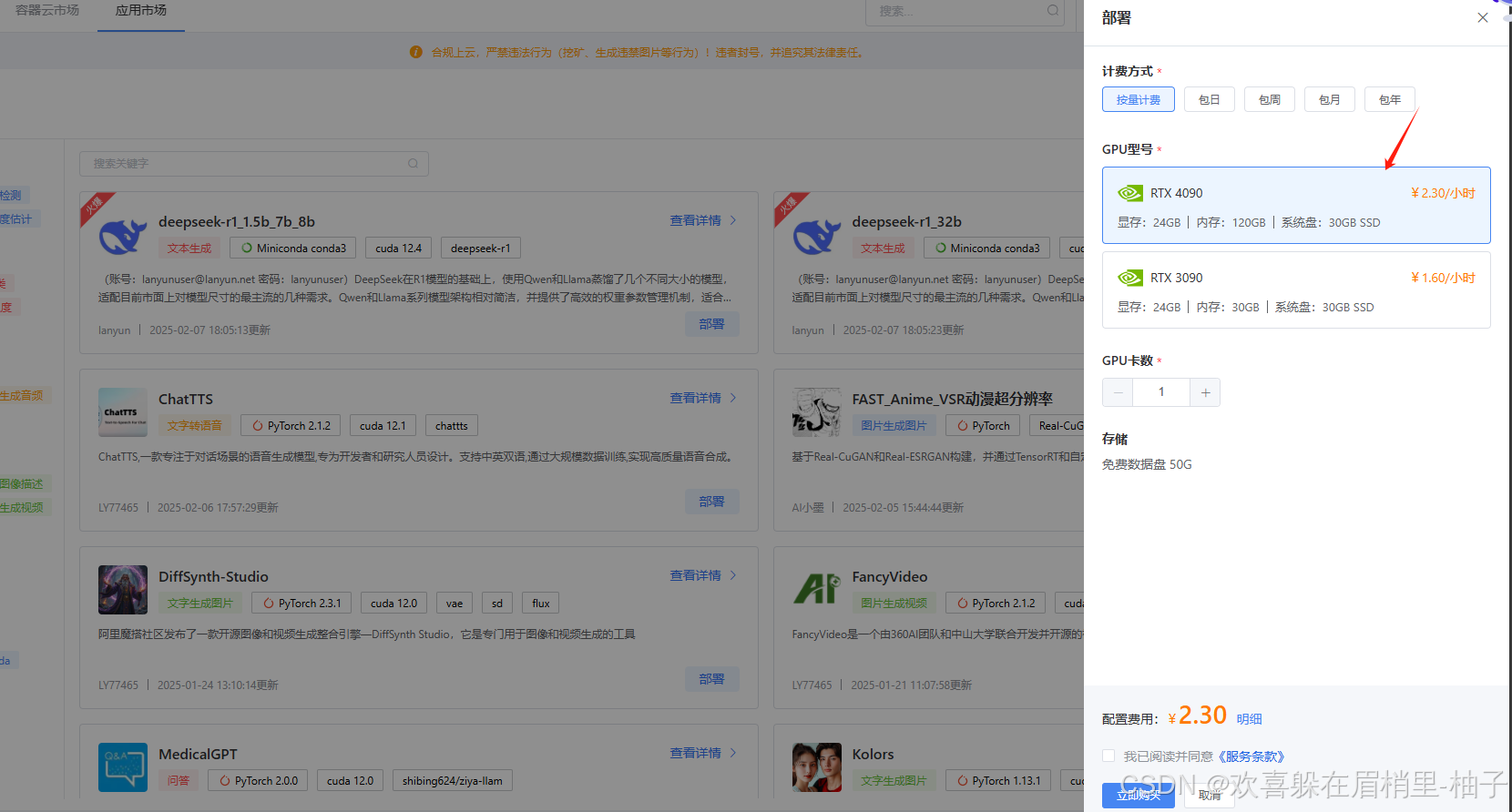This screenshot has width=1512, height=812.
Task: Open the 明细 cost details link
Action: pos(1250,719)
